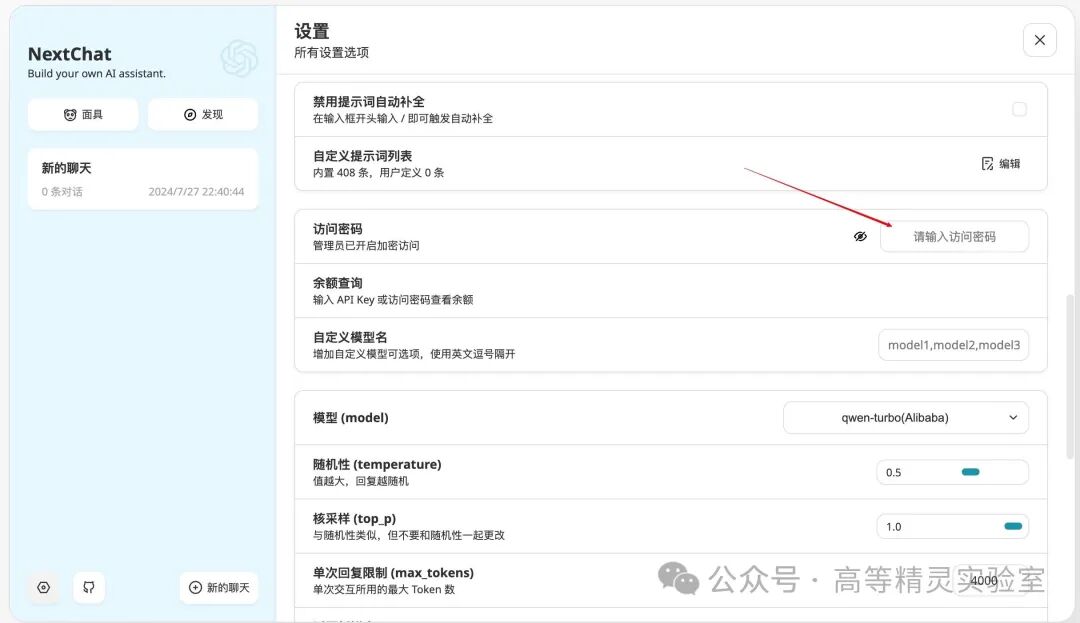
Task: Click the 核采样 (top_p) label
Action: click(354, 518)
